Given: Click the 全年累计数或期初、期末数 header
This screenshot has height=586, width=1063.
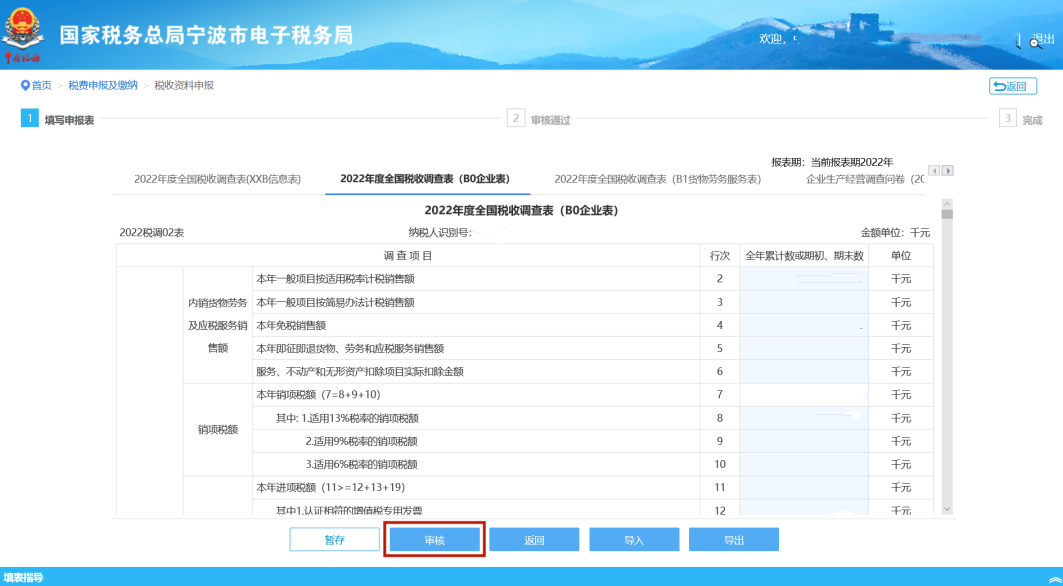Looking at the screenshot, I should pos(804,256).
